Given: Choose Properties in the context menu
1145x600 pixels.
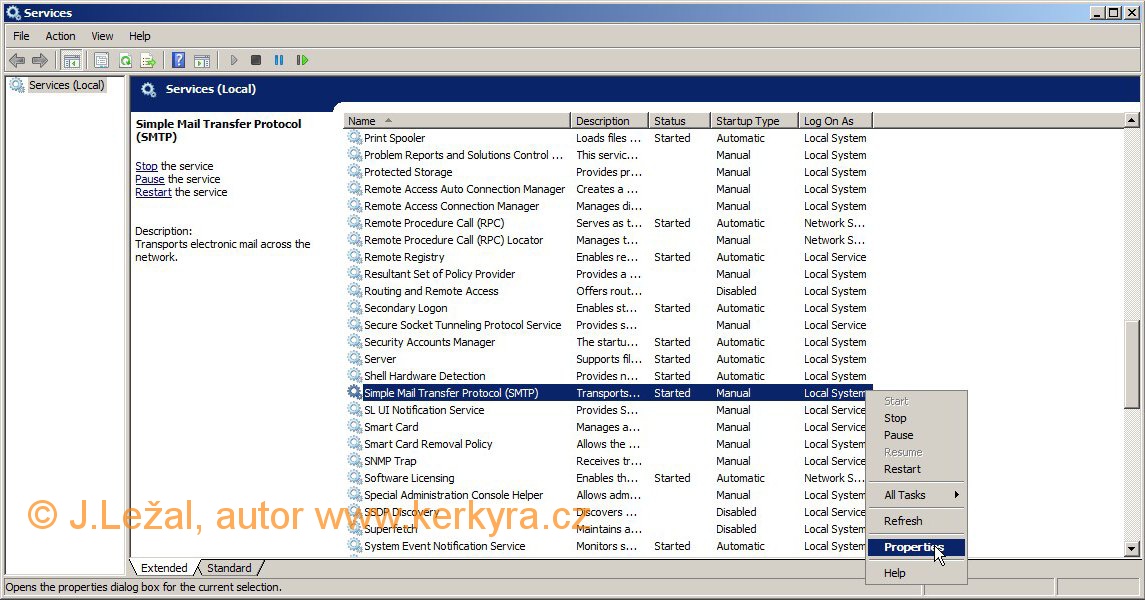Looking at the screenshot, I should [913, 547].
